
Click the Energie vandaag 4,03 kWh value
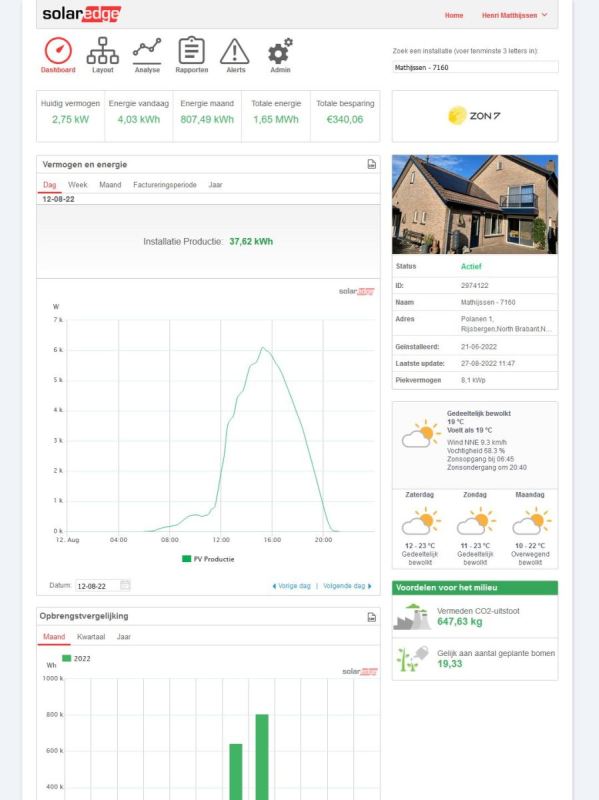tap(139, 119)
